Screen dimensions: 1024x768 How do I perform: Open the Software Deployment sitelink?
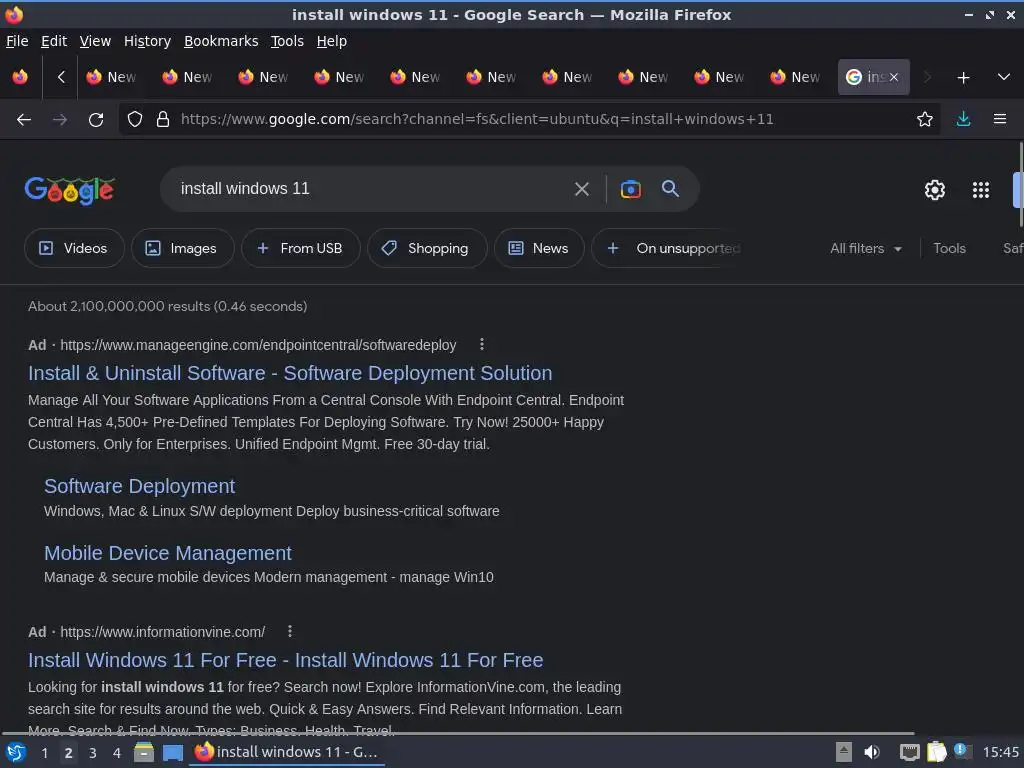click(139, 486)
